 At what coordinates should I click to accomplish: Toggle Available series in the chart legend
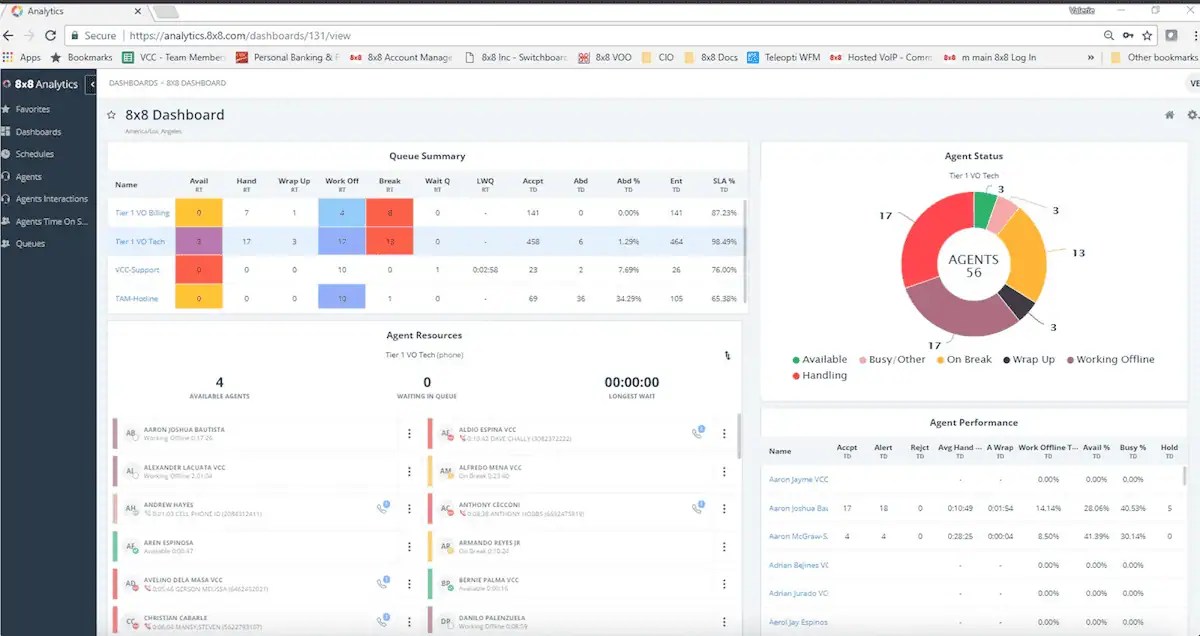pos(819,360)
